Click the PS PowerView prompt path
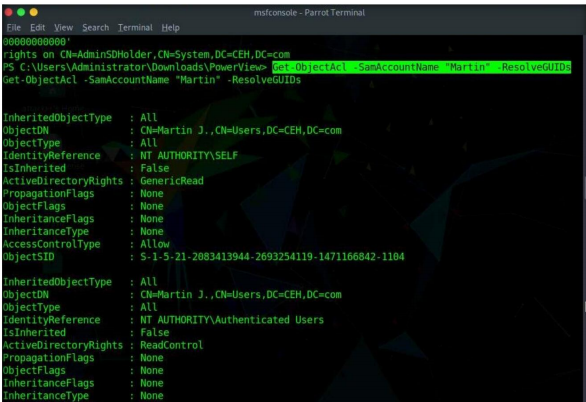Viewport: 586px width, 402px height. 135,67
